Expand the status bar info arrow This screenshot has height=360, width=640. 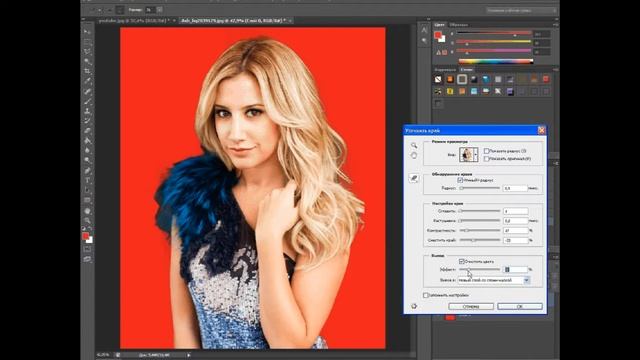[x=189, y=355]
